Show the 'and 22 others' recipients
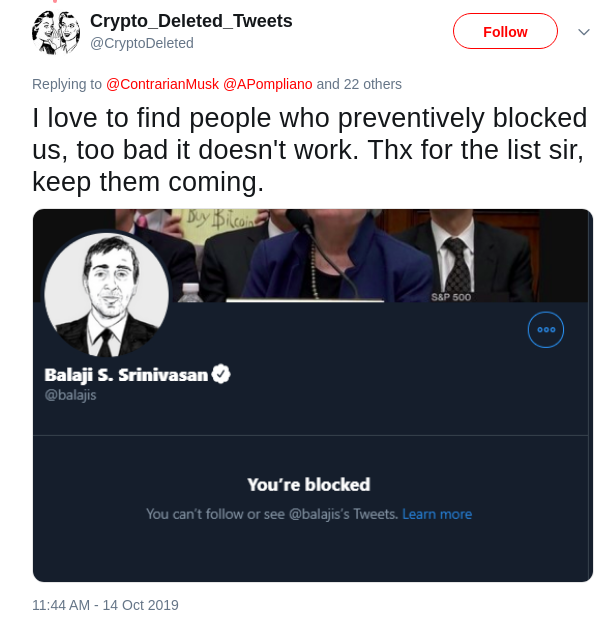The image size is (614, 619). (359, 84)
